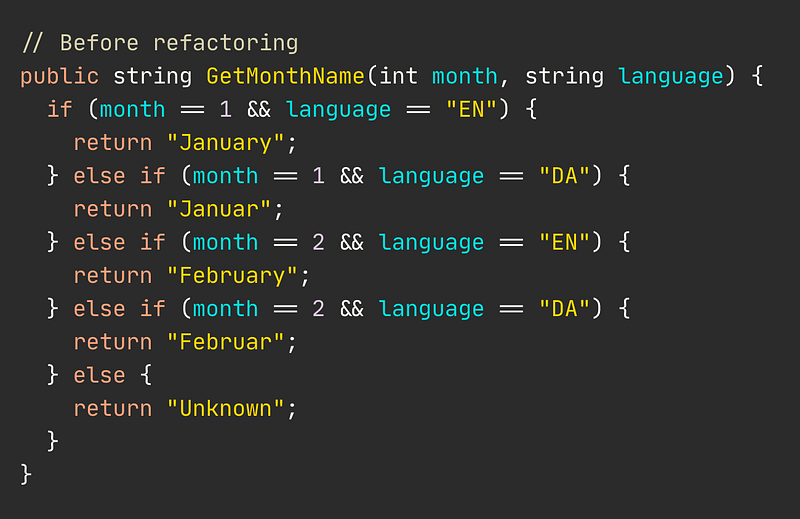The height and width of the screenshot is (519, 800).
Task: Click the int type keyword
Action: (x=398, y=76)
